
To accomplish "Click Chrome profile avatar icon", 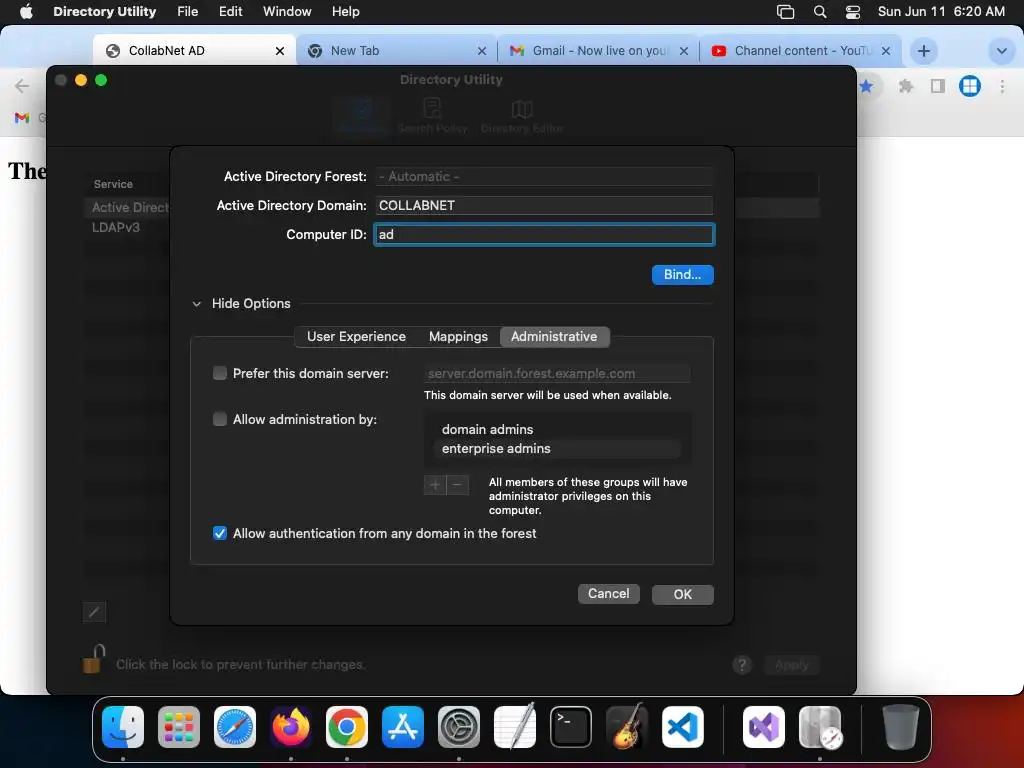I will [x=970, y=86].
